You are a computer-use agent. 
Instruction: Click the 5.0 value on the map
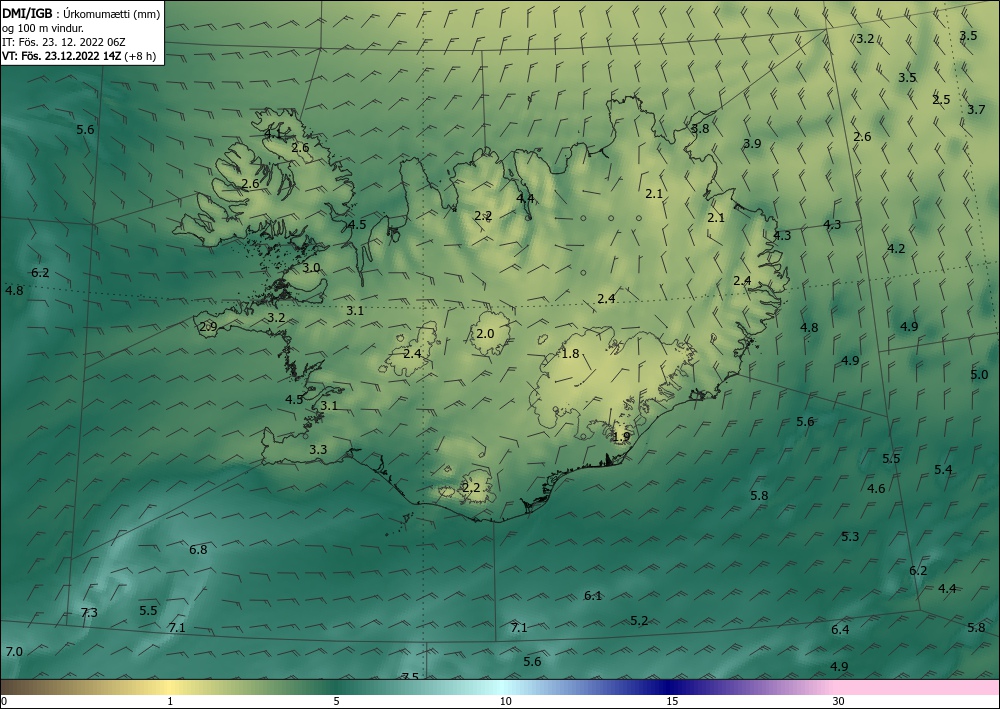click(979, 374)
